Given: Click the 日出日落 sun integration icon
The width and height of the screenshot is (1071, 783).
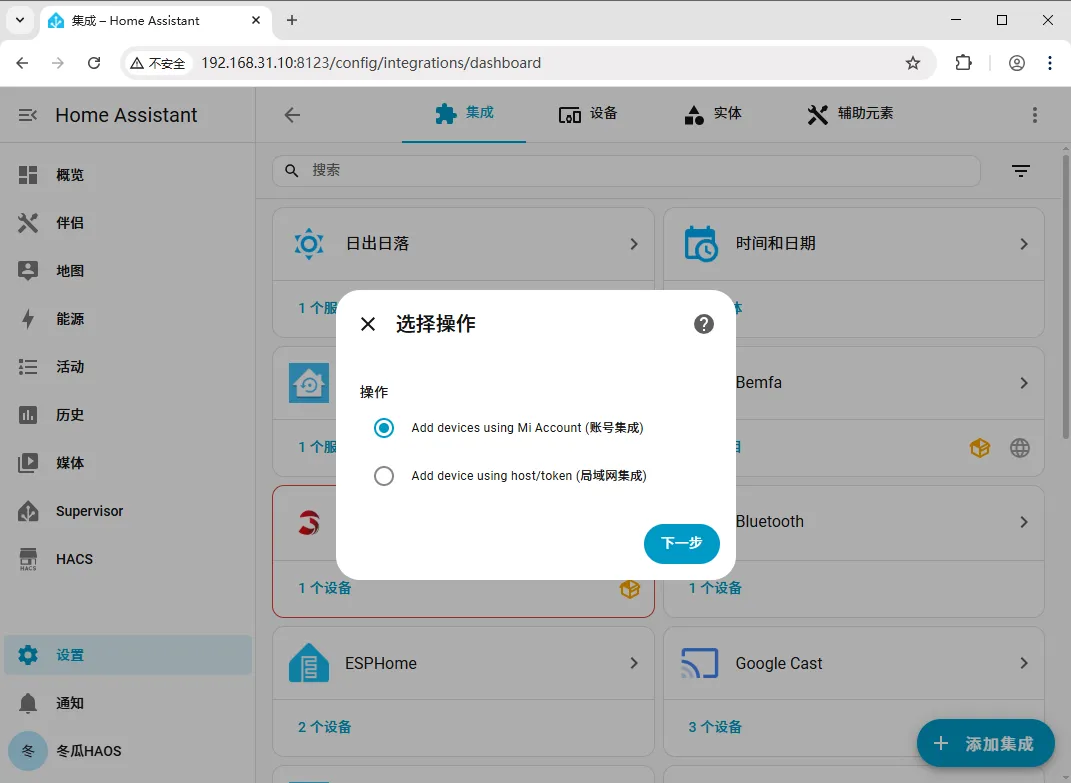Looking at the screenshot, I should [x=309, y=243].
